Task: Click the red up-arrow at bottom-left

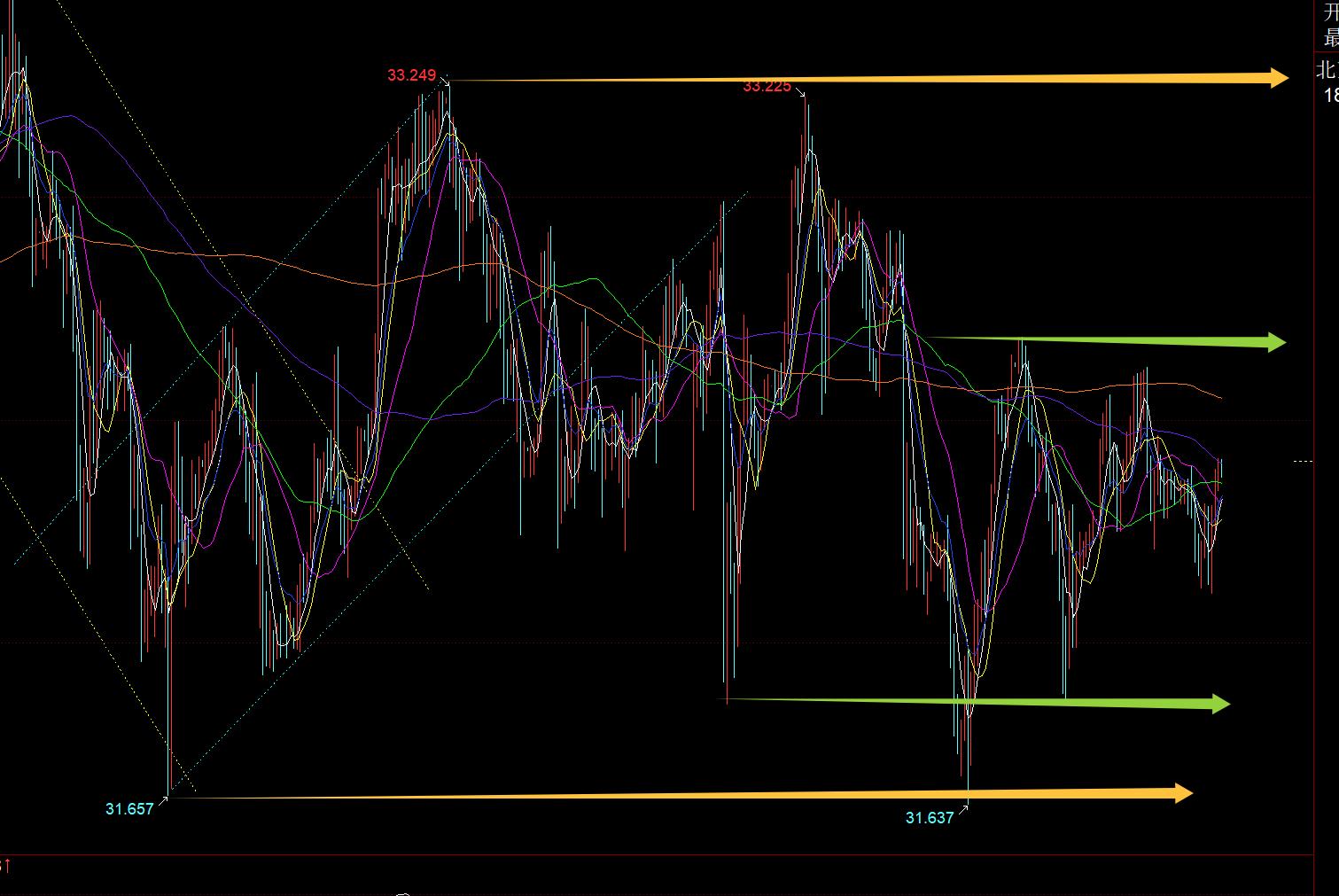Action: (6, 864)
